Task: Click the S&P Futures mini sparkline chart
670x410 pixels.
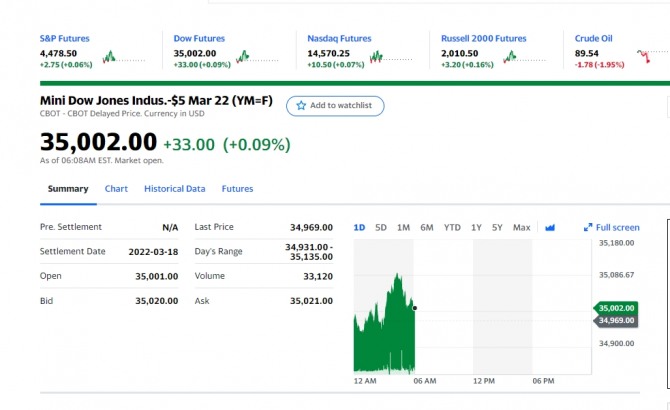Action: (123, 57)
